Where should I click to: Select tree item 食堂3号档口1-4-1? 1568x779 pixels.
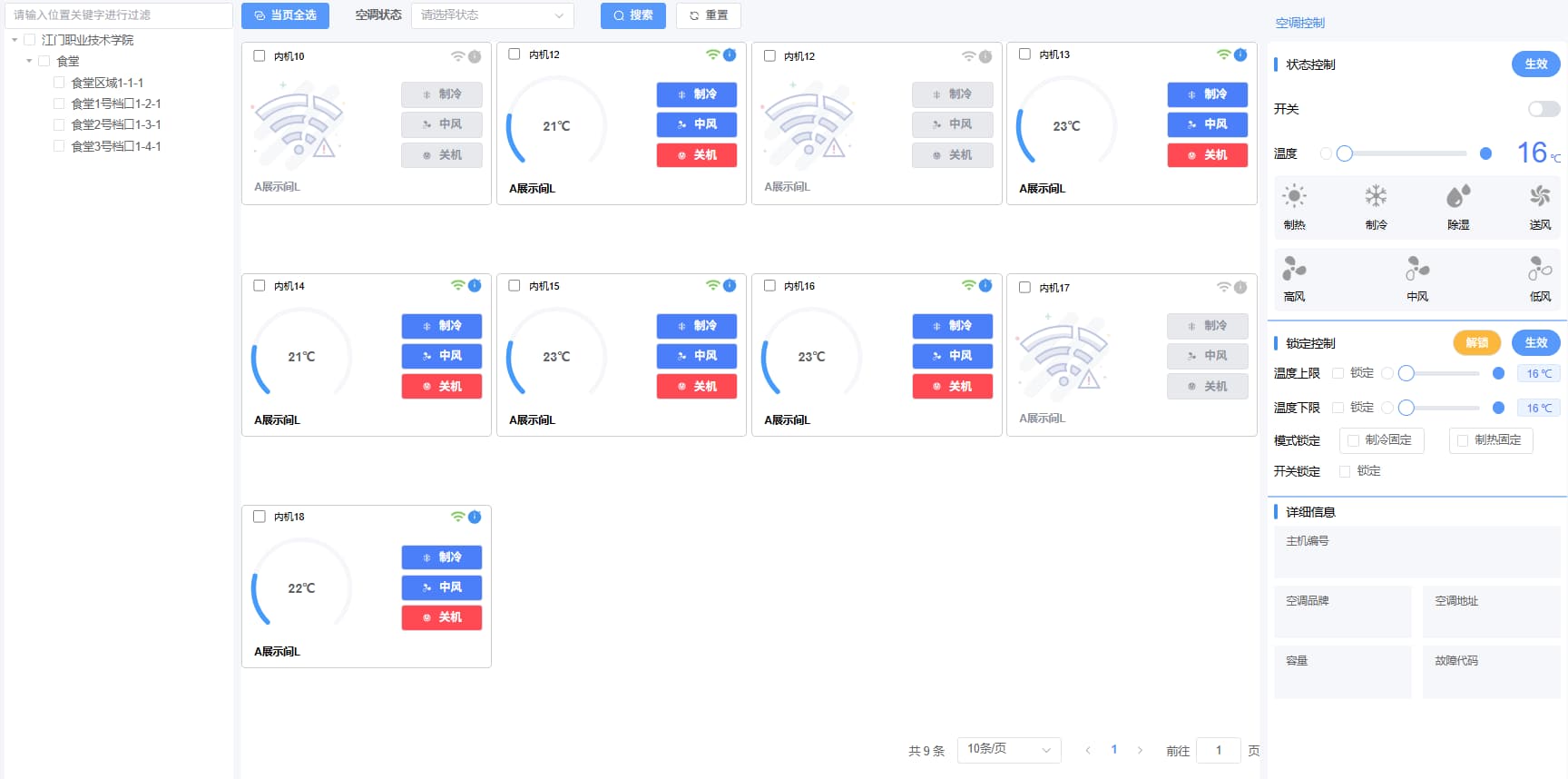(116, 146)
